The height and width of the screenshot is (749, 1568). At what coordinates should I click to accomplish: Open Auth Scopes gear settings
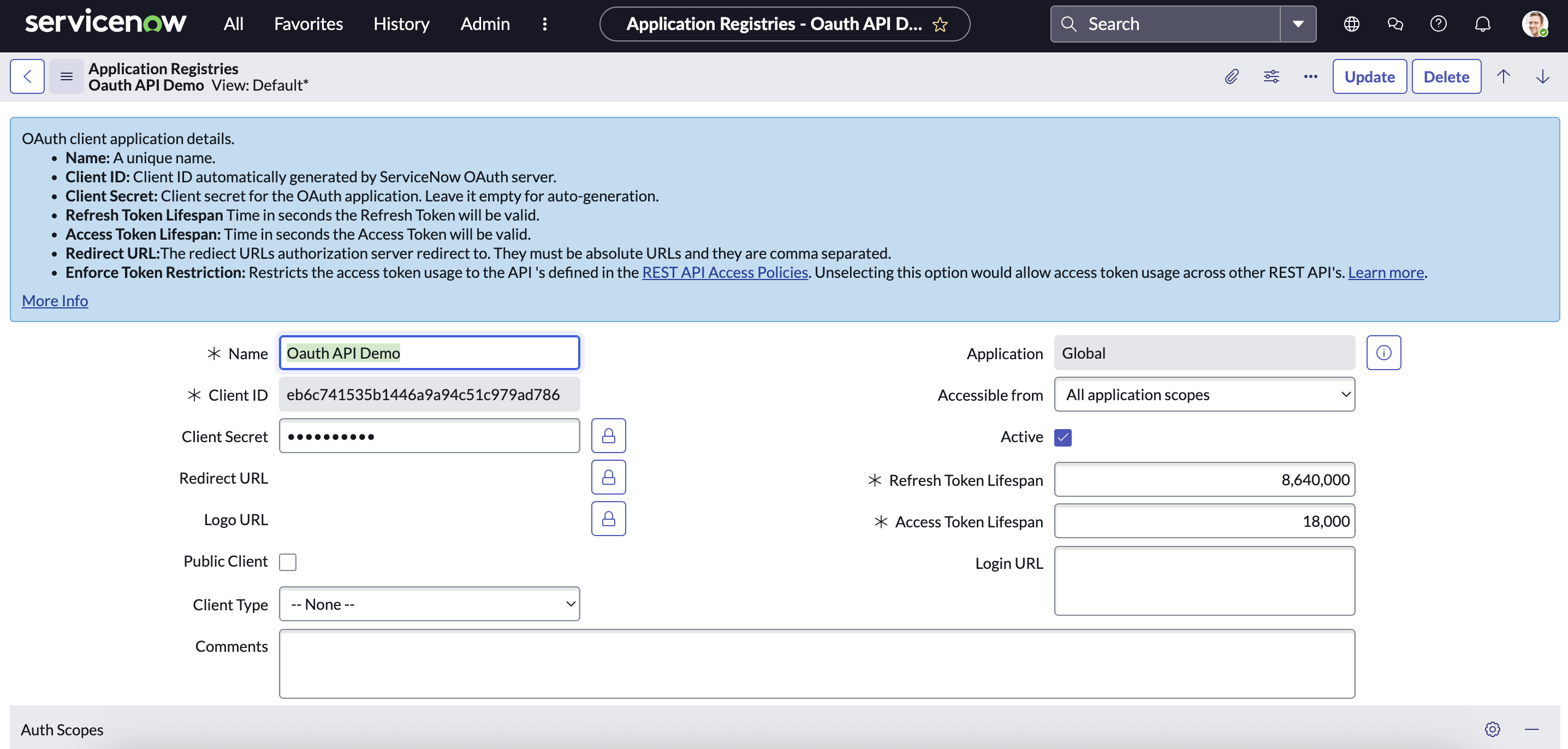(x=1492, y=729)
